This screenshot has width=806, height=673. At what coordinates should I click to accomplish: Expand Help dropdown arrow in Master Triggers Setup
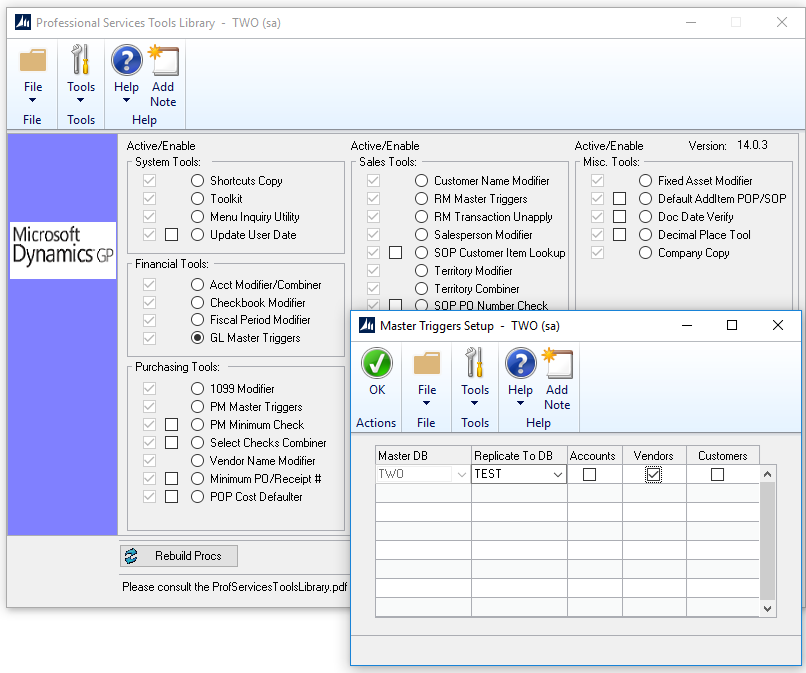520,403
